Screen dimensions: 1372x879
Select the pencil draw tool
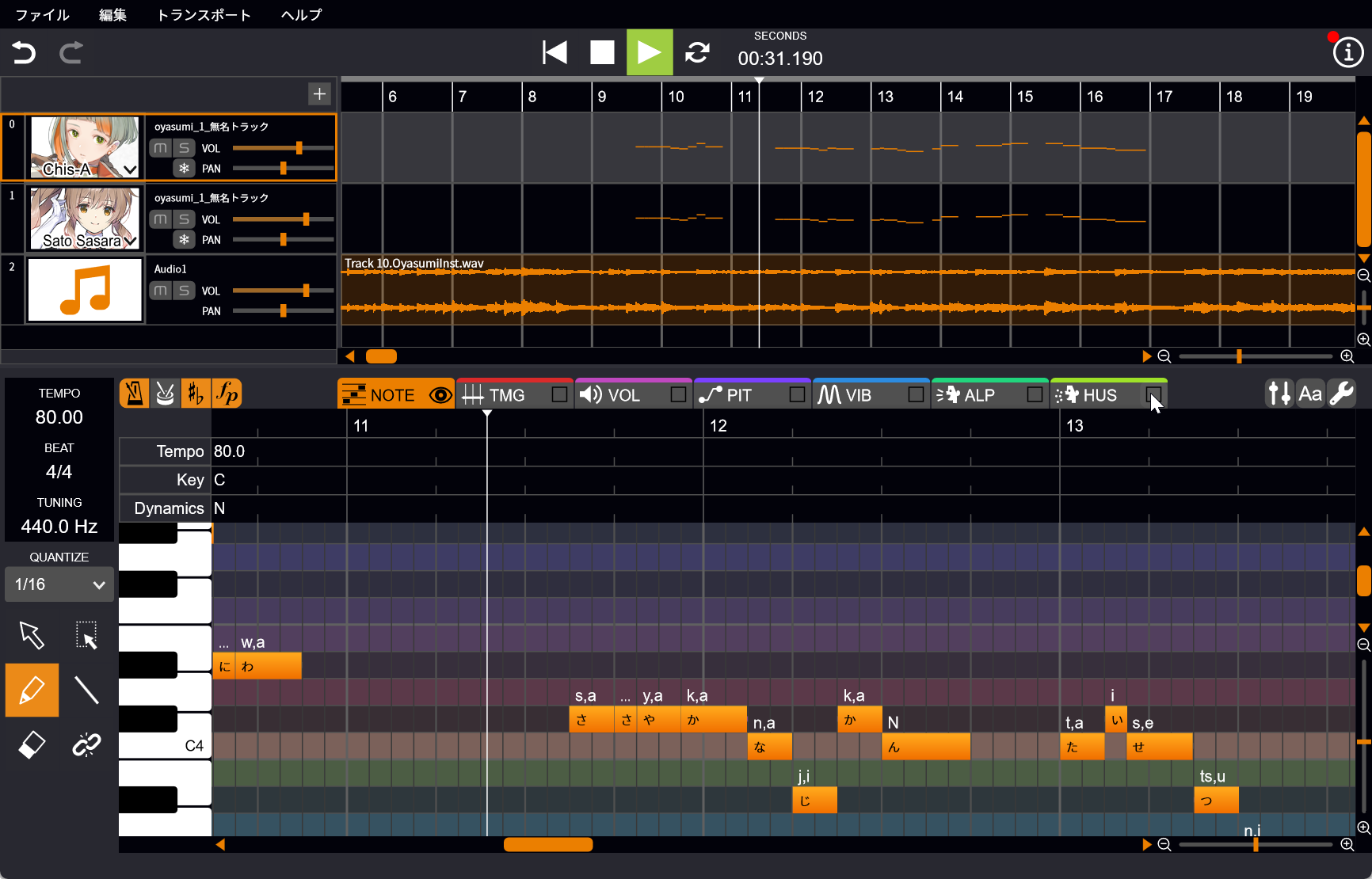(32, 690)
